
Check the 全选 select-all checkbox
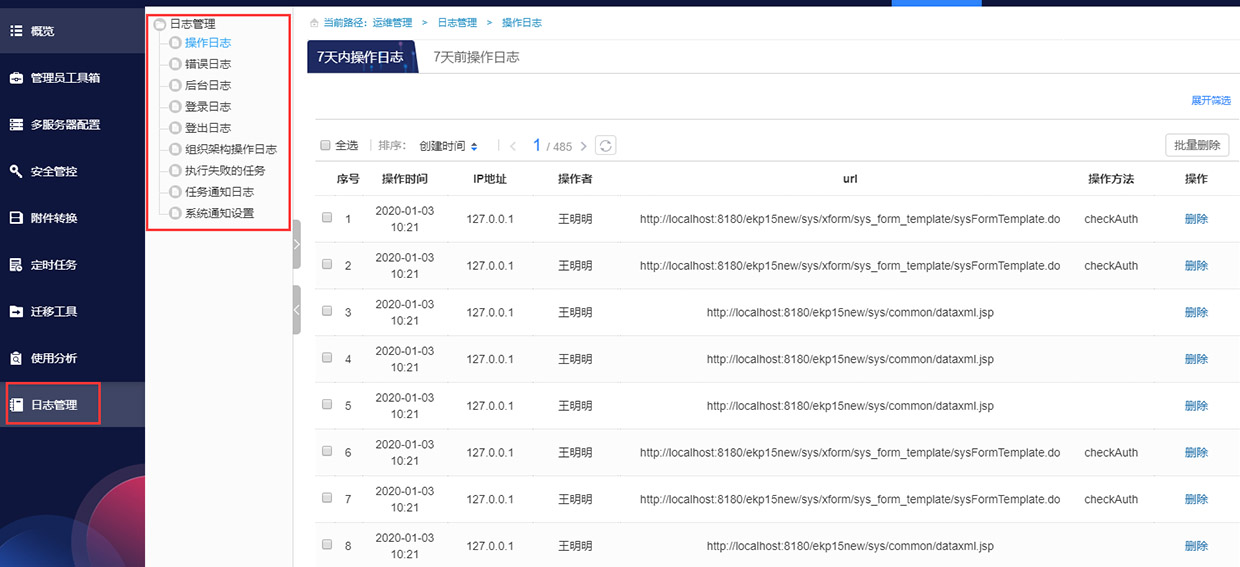(325, 146)
